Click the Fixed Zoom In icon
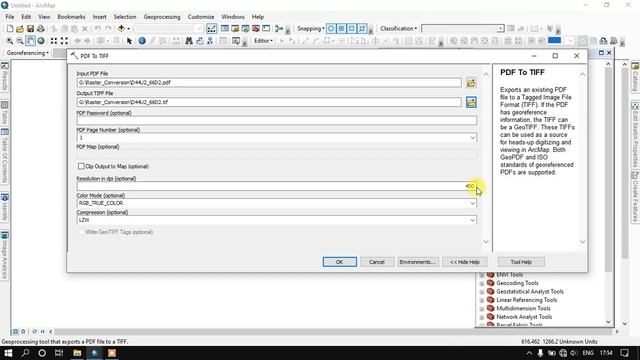 pyautogui.click(x=54, y=41)
